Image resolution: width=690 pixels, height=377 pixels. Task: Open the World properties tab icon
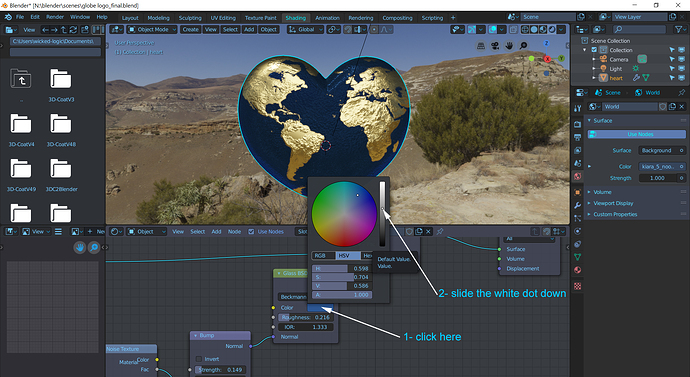(x=578, y=176)
